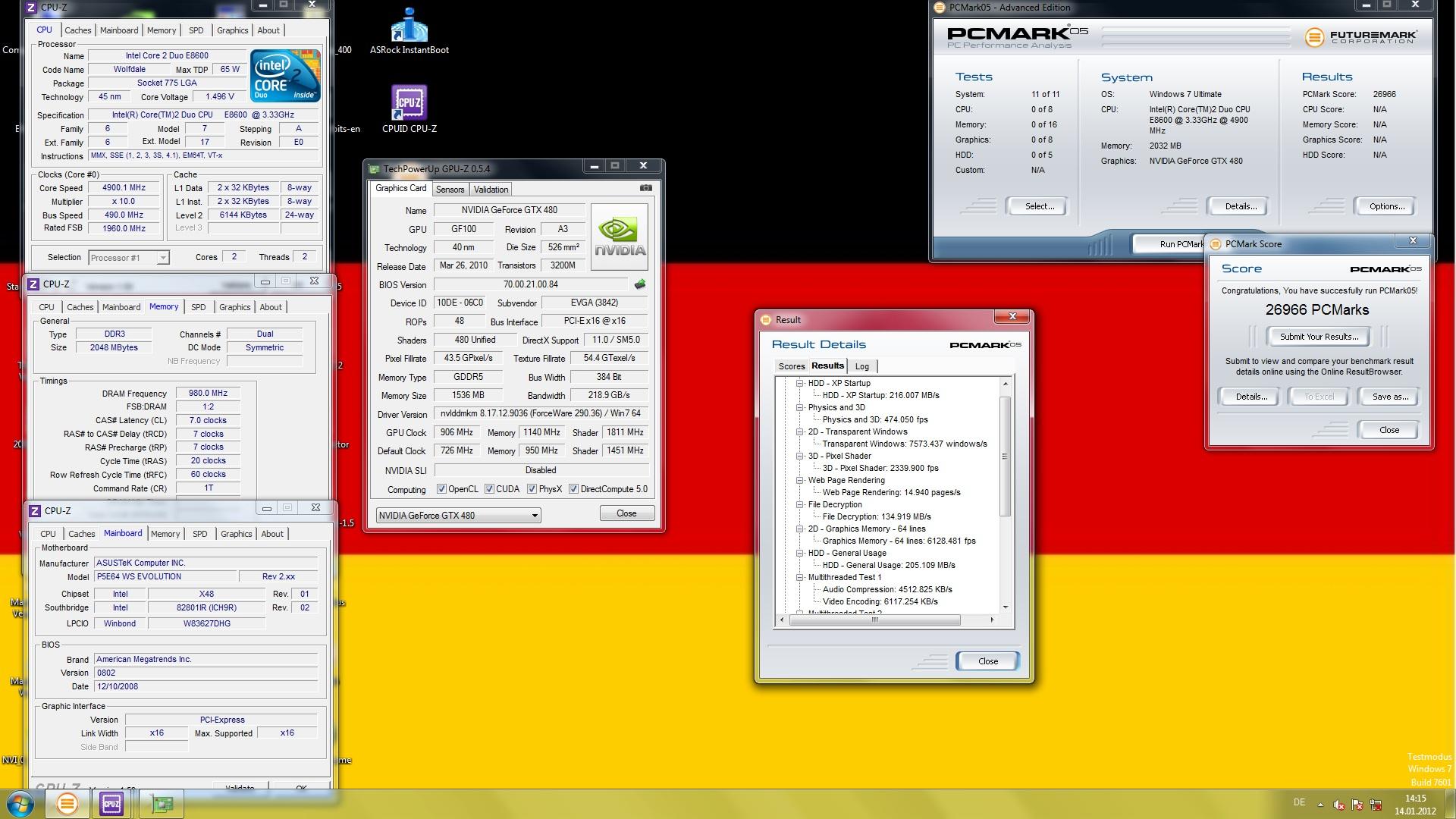Click Details... under System in PCMark05
The width and height of the screenshot is (1456, 819).
pos(1240,206)
